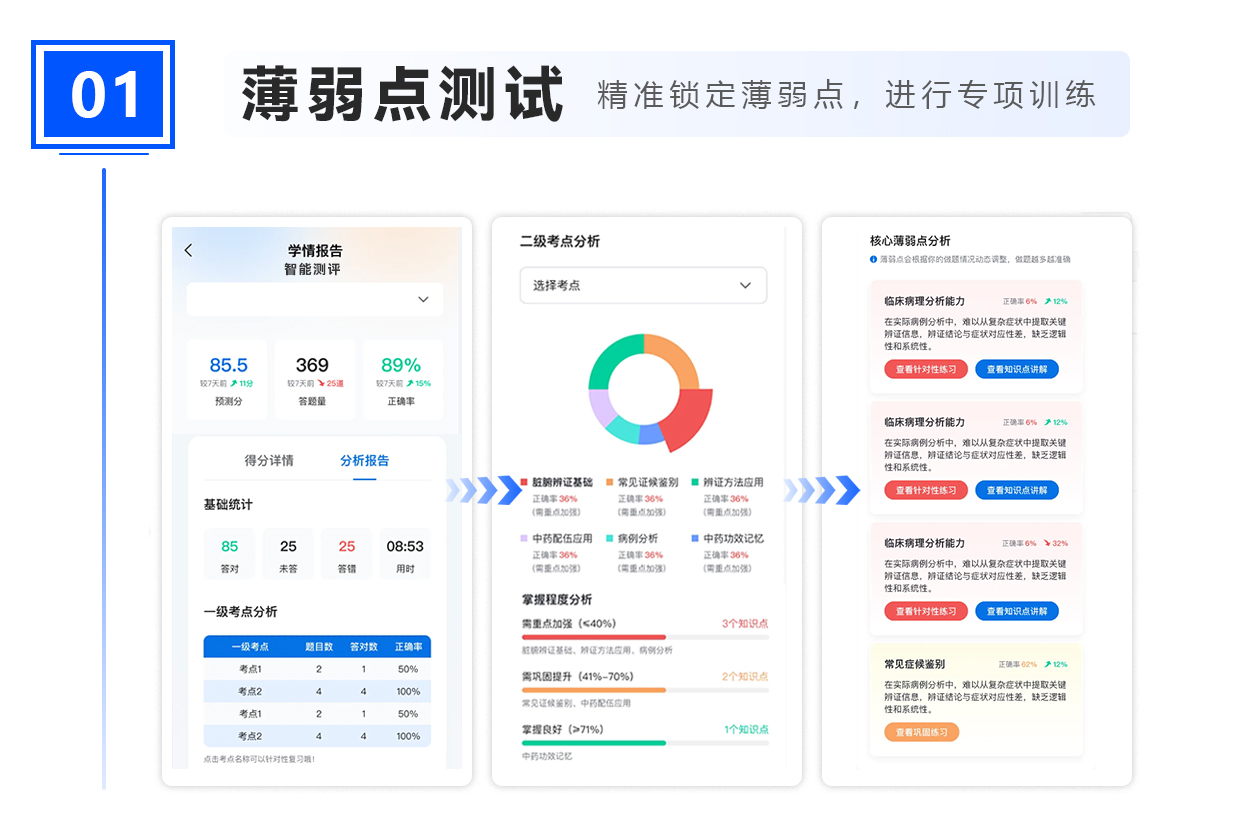Click the 正确率 column header in the table

(408, 647)
